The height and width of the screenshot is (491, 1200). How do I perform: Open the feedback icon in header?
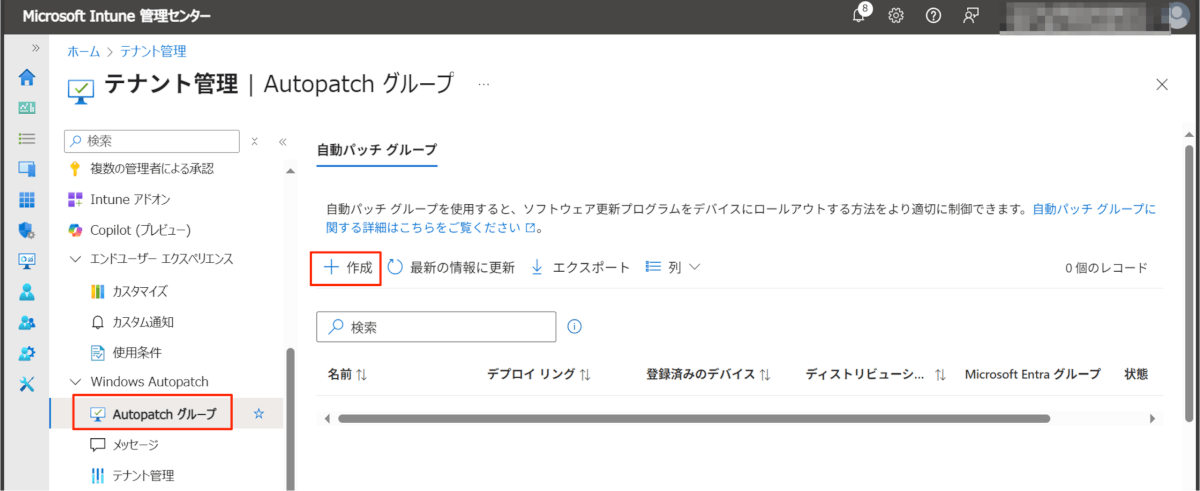point(970,16)
